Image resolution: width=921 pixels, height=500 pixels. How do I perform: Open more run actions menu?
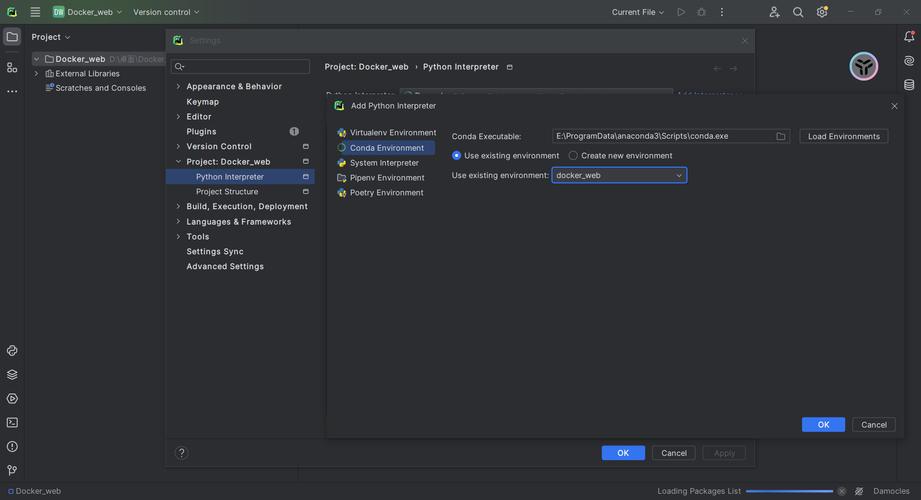pyautogui.click(x=722, y=12)
